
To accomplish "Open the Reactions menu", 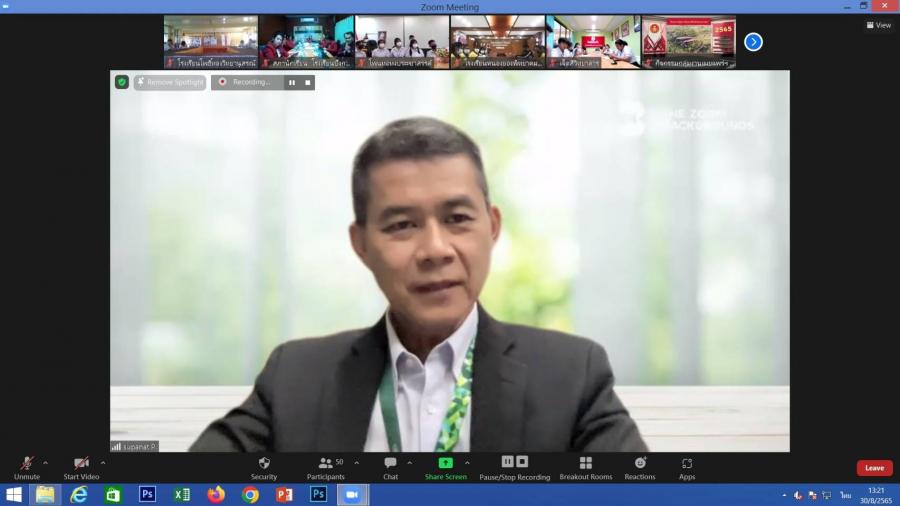I will pos(640,467).
